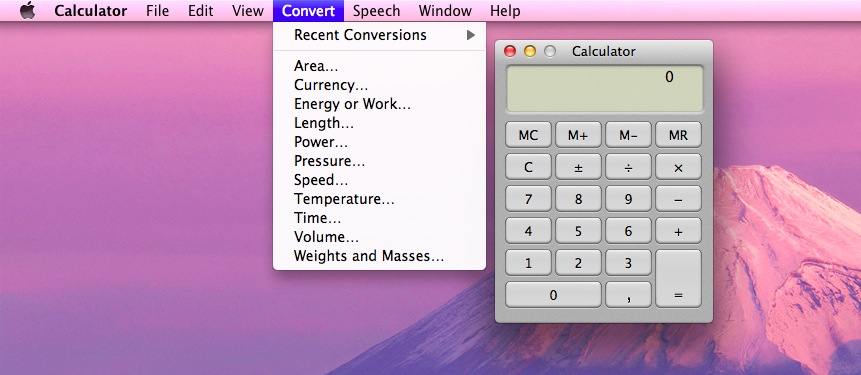This screenshot has height=375, width=861.
Task: Select Energy or Work conversion
Action: click(379, 104)
